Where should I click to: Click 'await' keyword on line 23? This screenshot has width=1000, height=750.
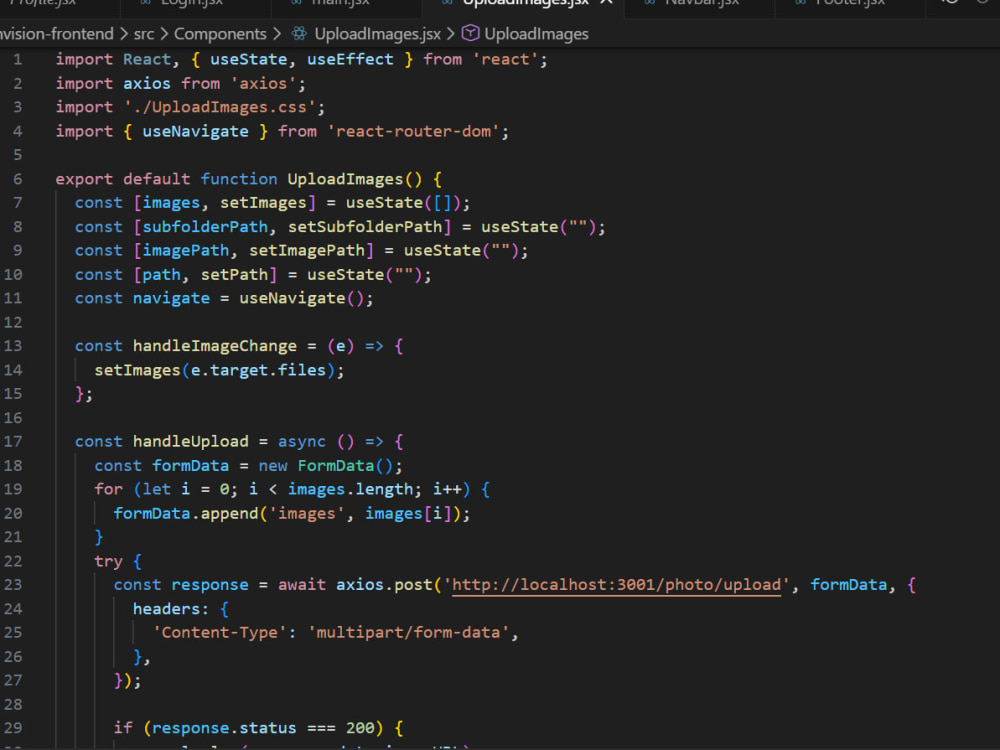(x=302, y=585)
